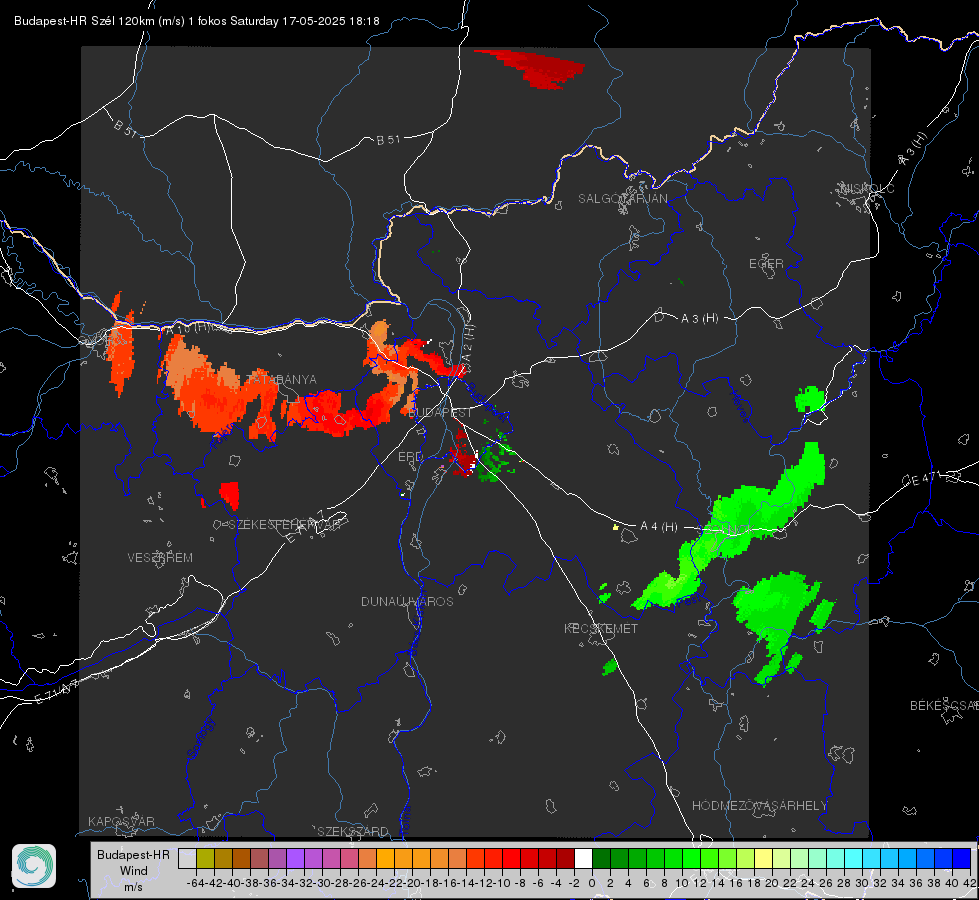This screenshot has width=979, height=900.
Task: Click the SZEKESFEHERVAR city label
Action: tap(284, 525)
